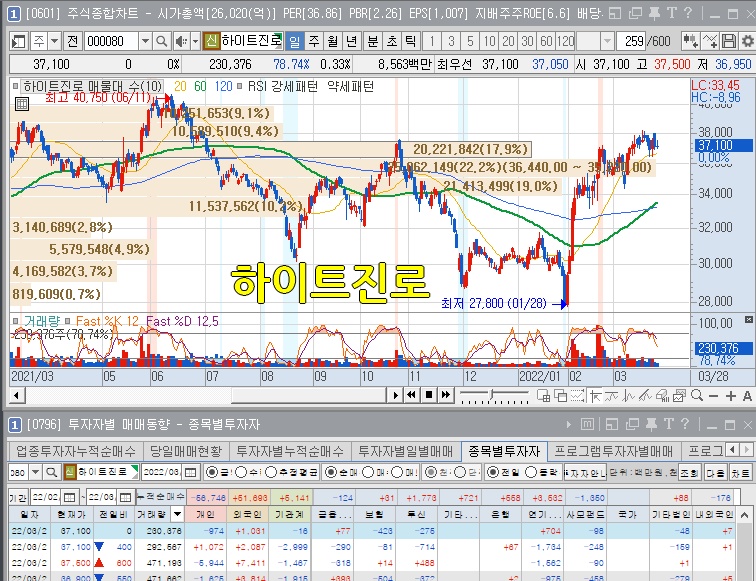This screenshot has height=581, width=756.
Task: Click 차트 chart button in investor window
Action: click(x=740, y=473)
